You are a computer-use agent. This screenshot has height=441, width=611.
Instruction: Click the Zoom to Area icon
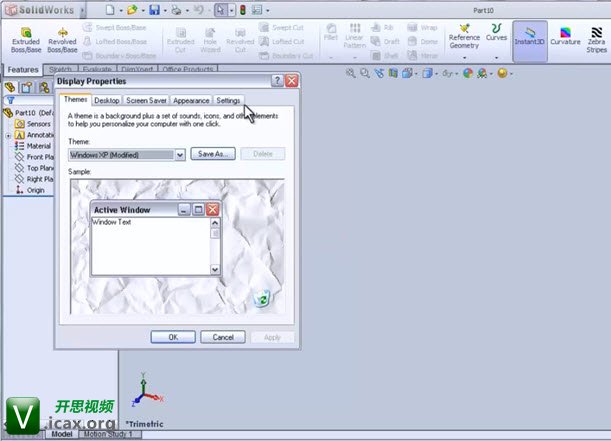click(365, 73)
